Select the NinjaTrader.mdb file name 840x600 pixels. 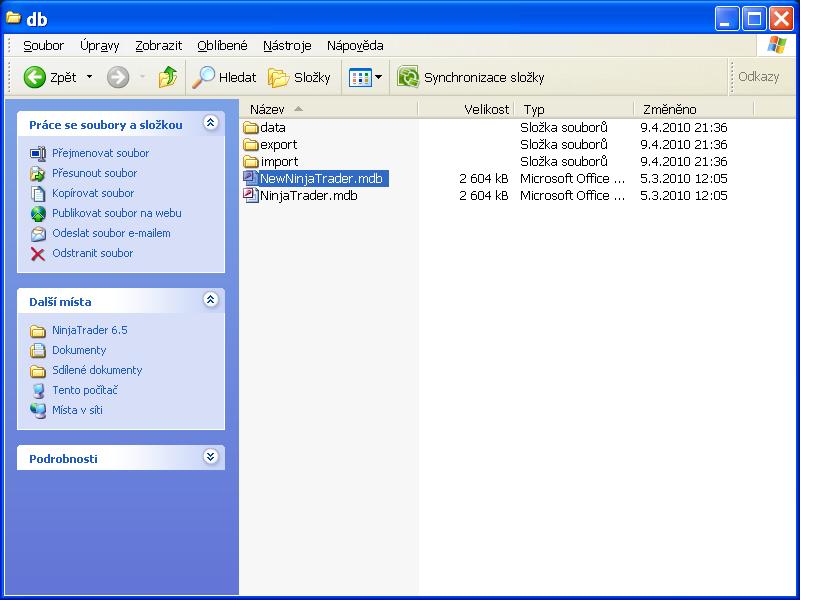[309, 196]
